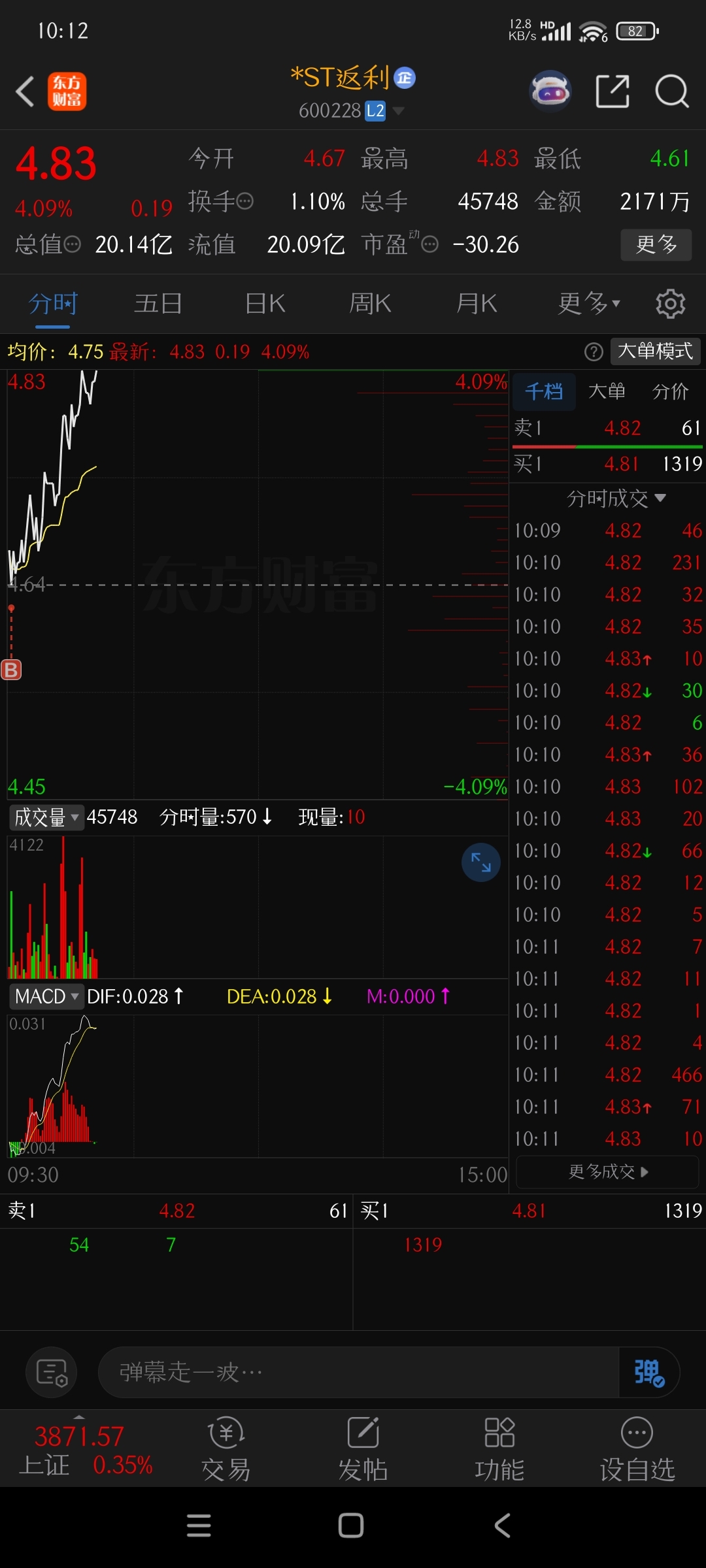Screen dimensions: 706x1568
Task: Expand the 分时成交 dropdown header
Action: 616,498
